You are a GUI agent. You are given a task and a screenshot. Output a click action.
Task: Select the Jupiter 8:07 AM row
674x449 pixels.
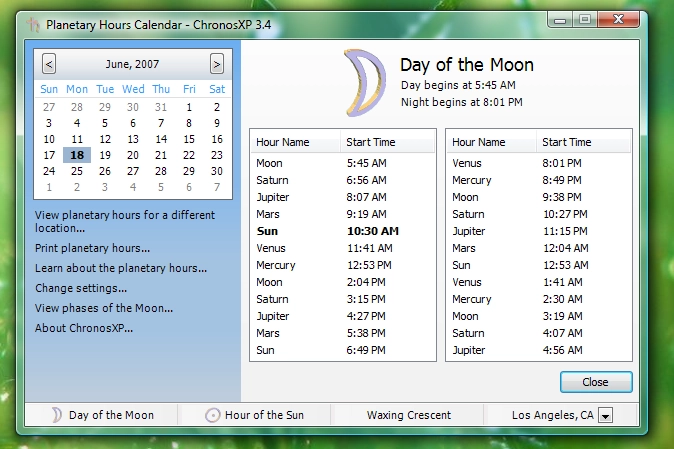[343, 197]
